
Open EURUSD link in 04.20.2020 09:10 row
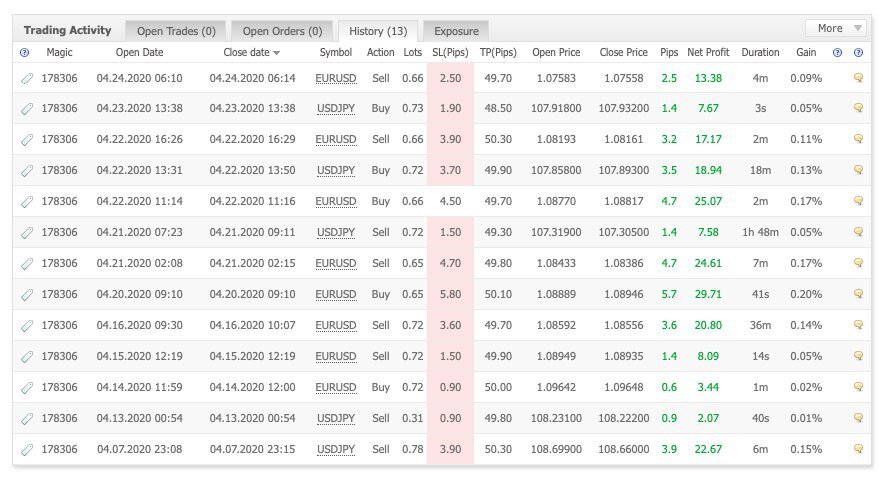[x=335, y=294]
